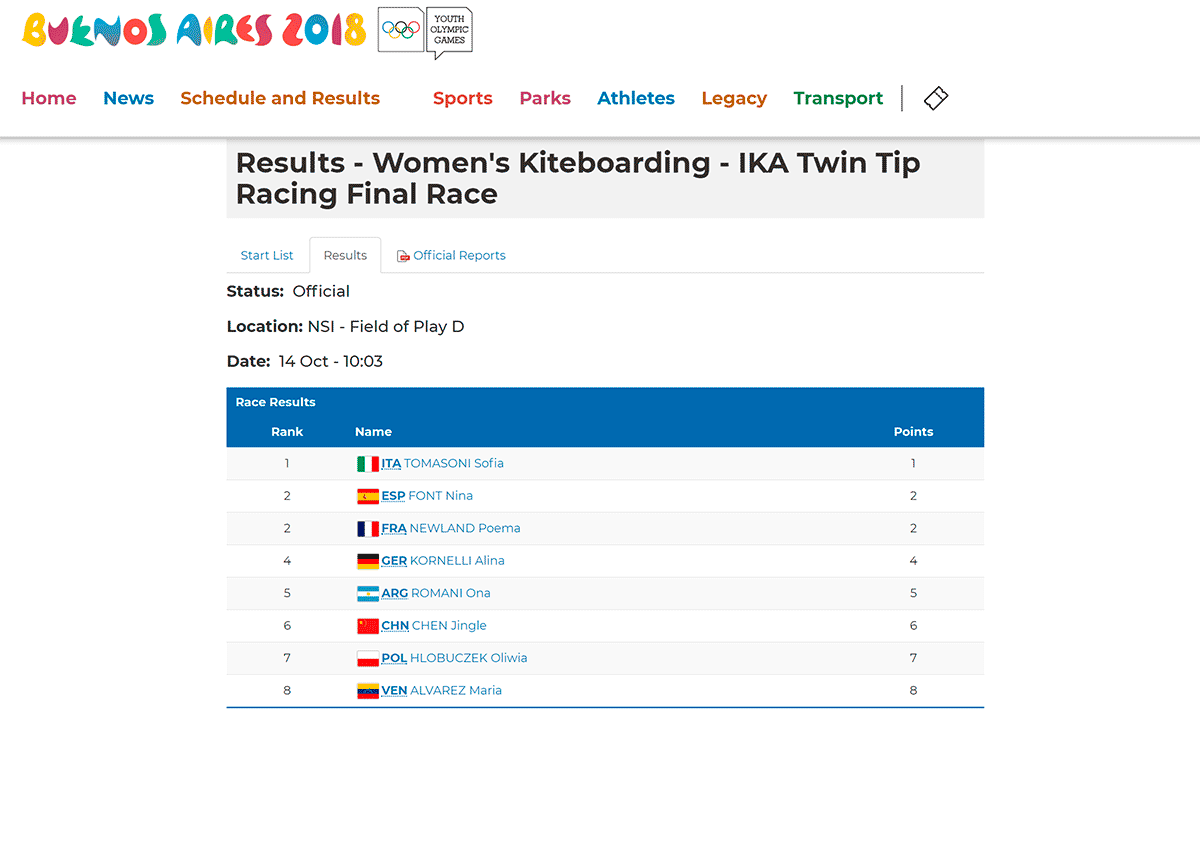Click the Argentine flag beside ROMANI Ona
Screen dimensions: 1200x845
point(368,593)
